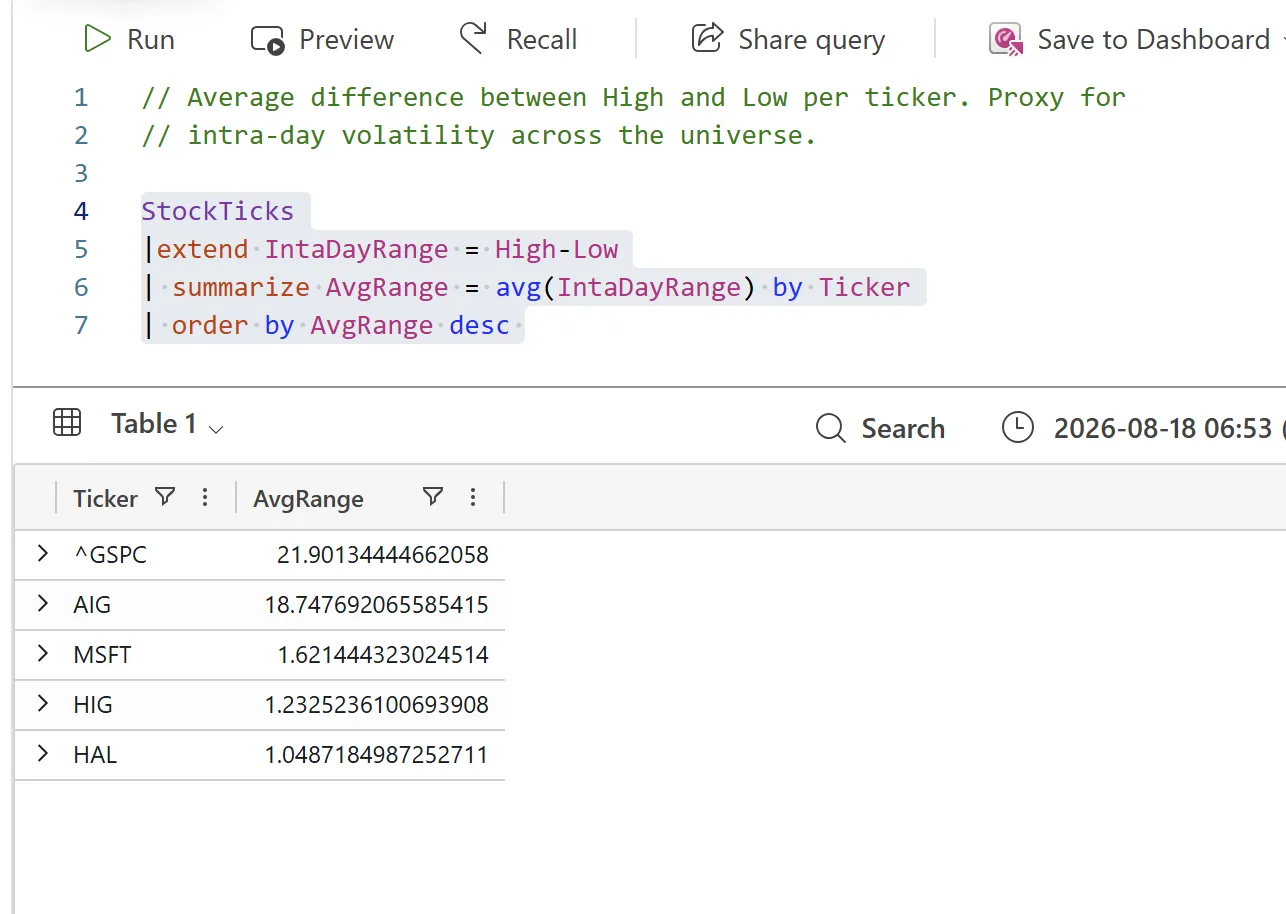
Task: Select the 1.621444323024514 cell
Action: [x=383, y=655]
